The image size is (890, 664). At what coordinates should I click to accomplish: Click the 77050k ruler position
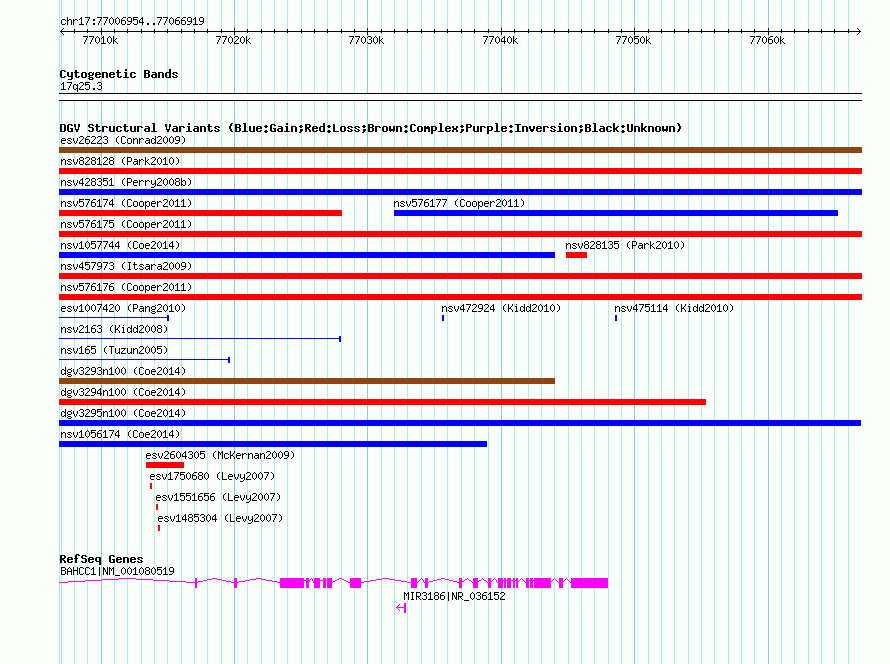(x=633, y=40)
